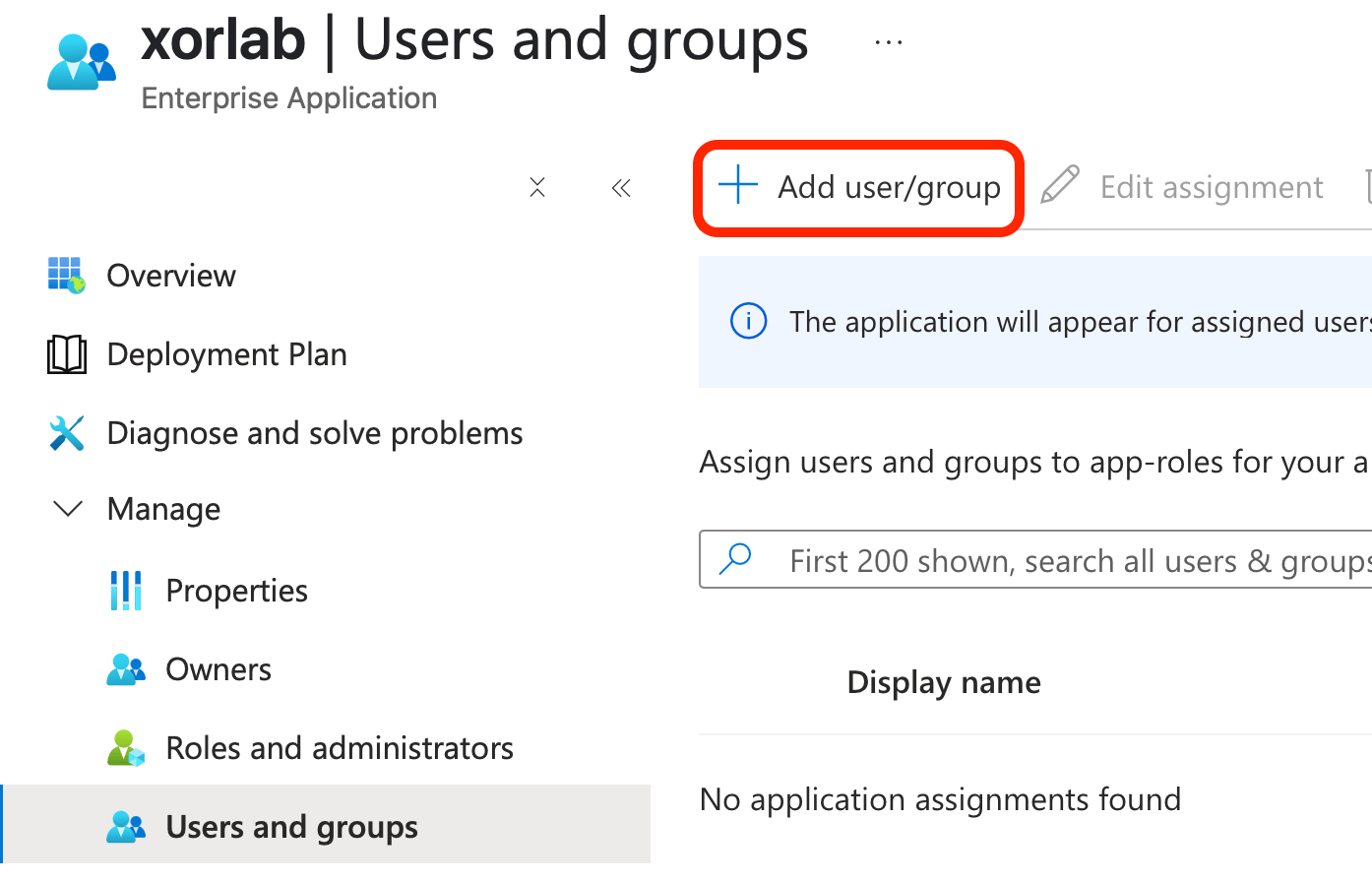
Task: Close the sidebar search with X icon
Action: (x=537, y=187)
